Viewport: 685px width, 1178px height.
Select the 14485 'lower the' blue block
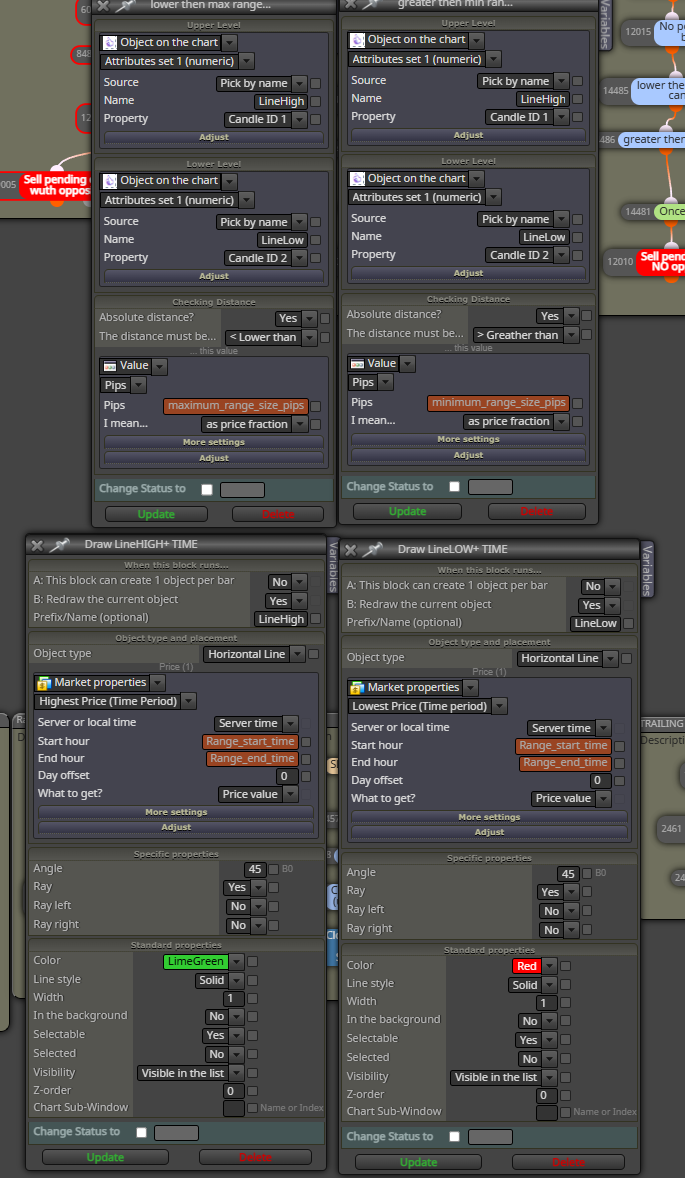click(x=658, y=91)
